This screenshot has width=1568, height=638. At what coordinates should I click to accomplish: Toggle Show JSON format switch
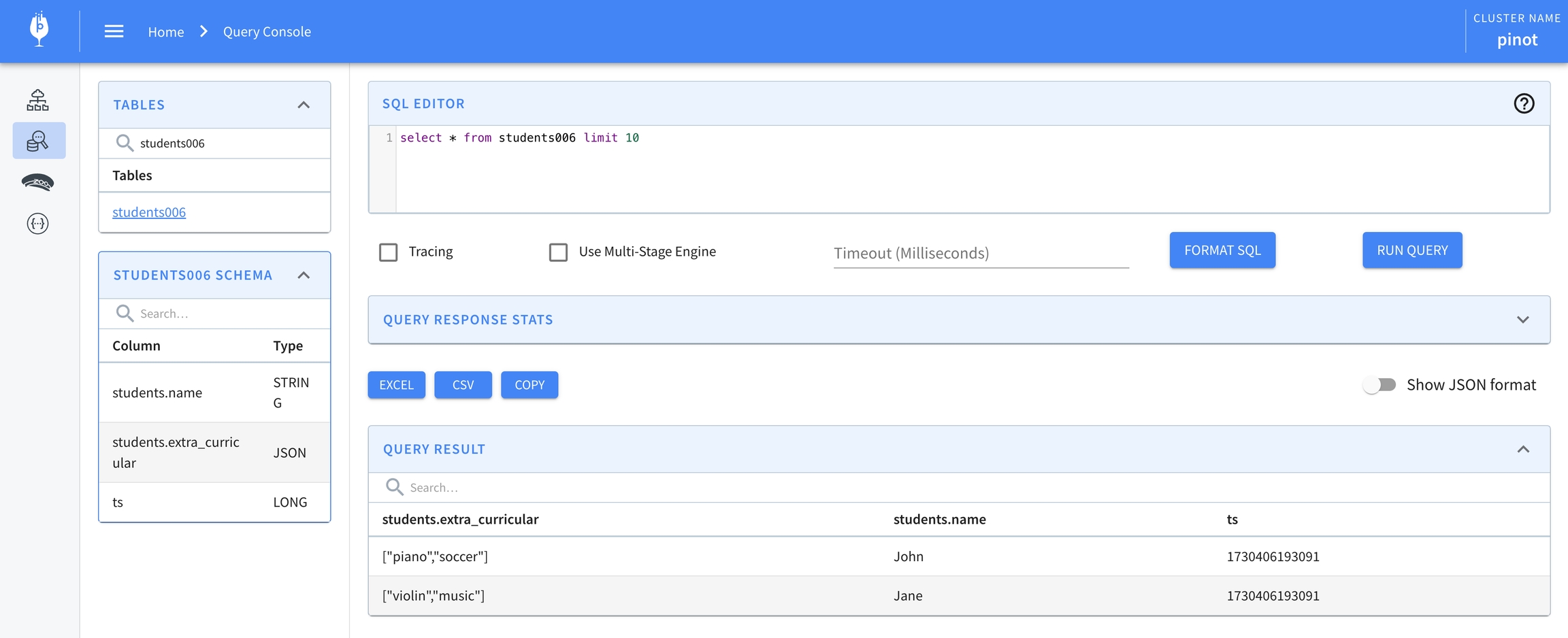(1379, 385)
